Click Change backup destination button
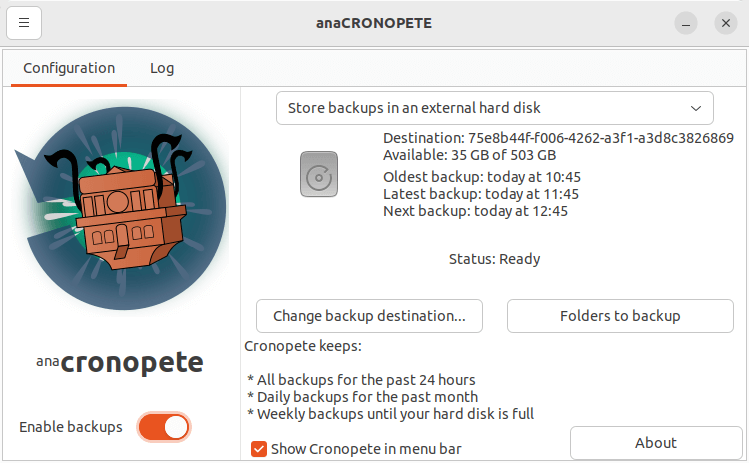This screenshot has height=463, width=749. tap(369, 316)
